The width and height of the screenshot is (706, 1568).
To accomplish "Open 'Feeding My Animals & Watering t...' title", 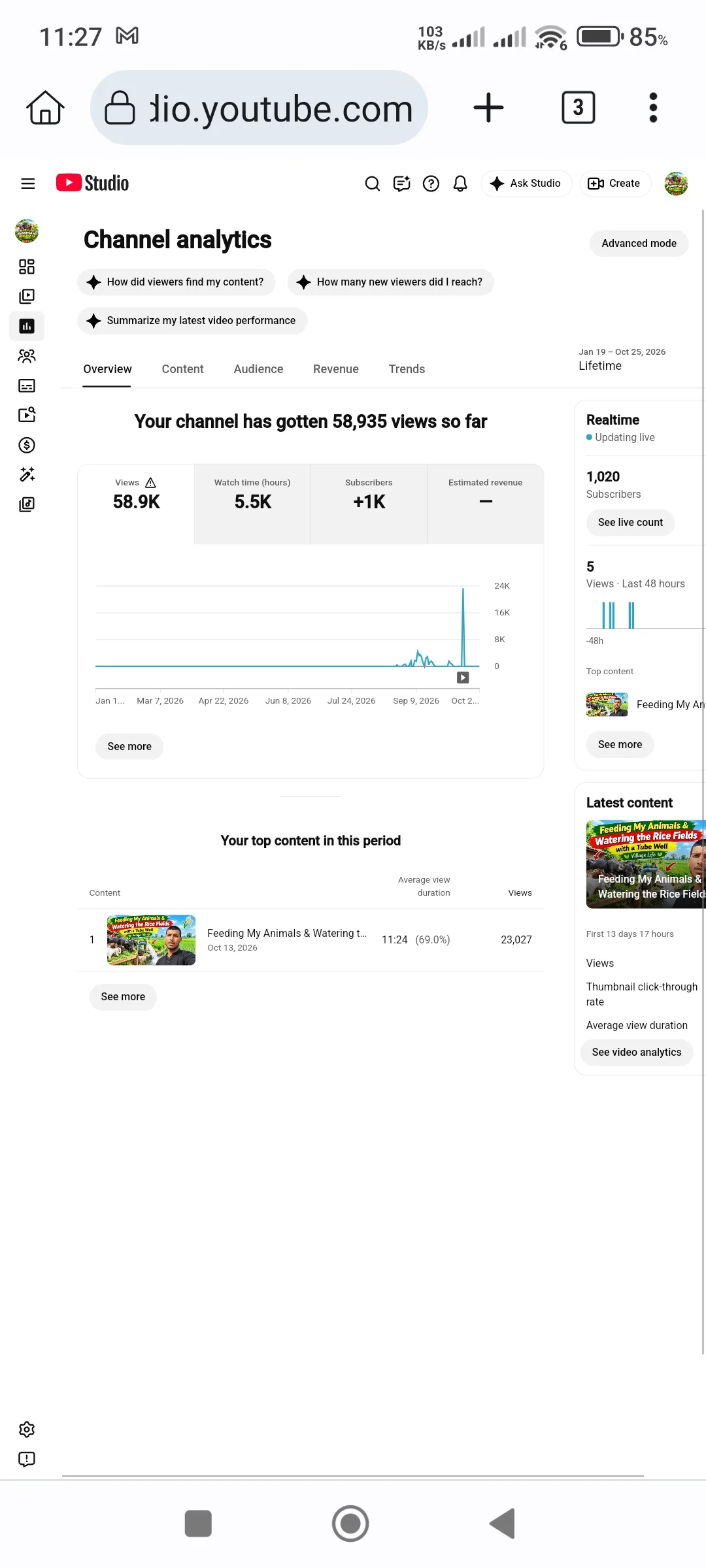I will [287, 934].
